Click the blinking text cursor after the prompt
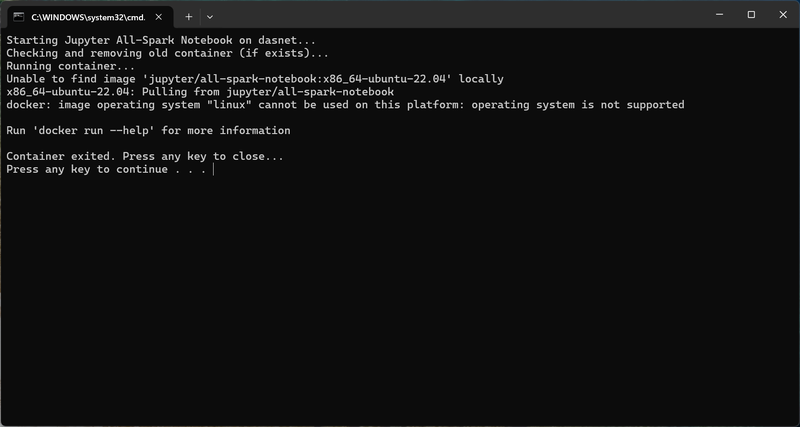This screenshot has width=800, height=427. (213, 169)
